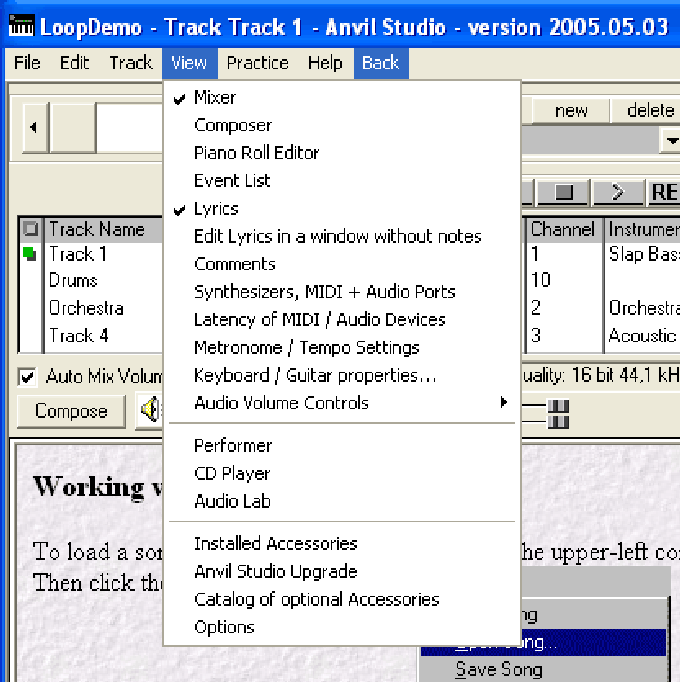Select the Track 4 row

pos(79,335)
